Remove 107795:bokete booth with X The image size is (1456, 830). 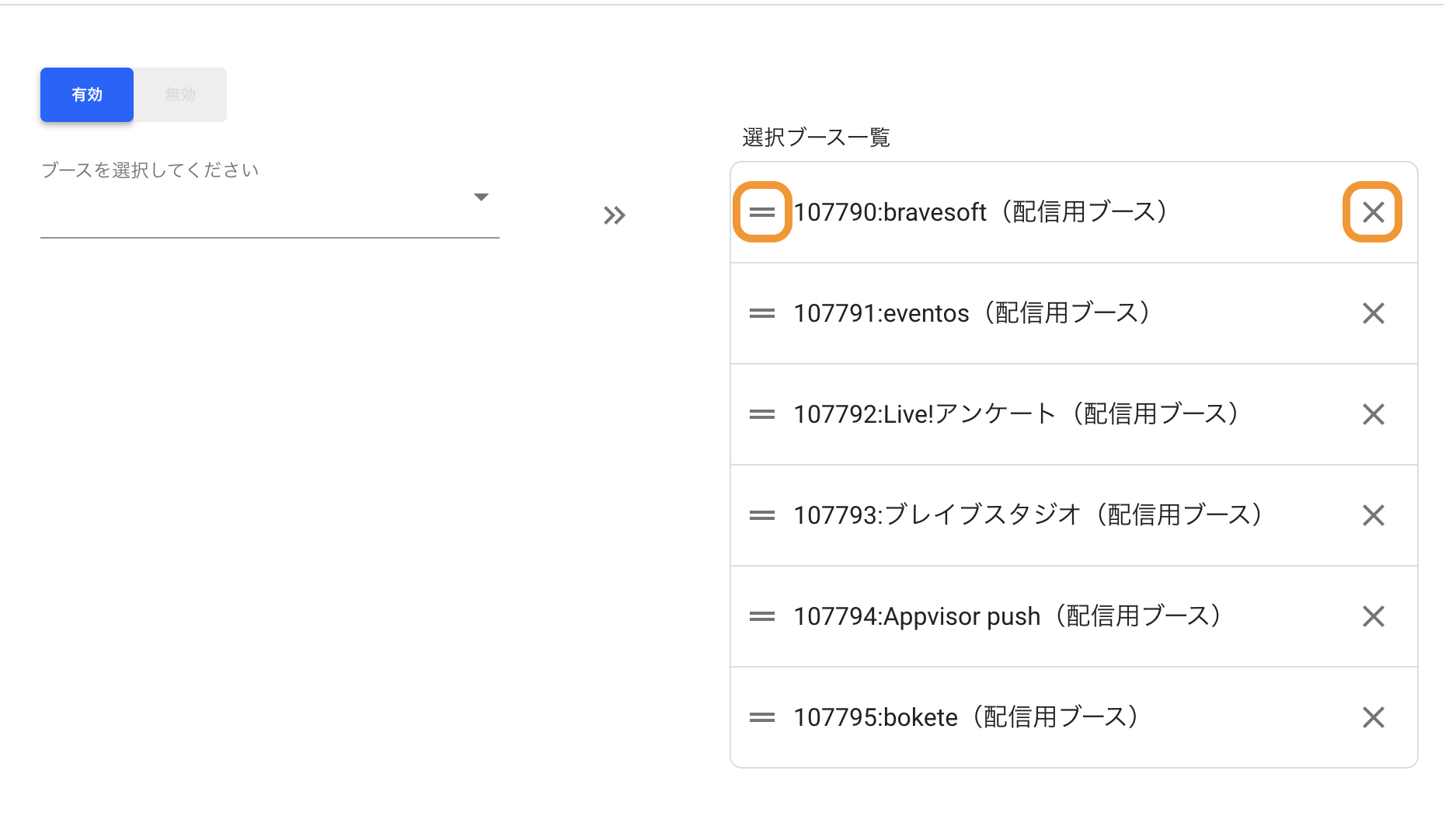coord(1373,717)
